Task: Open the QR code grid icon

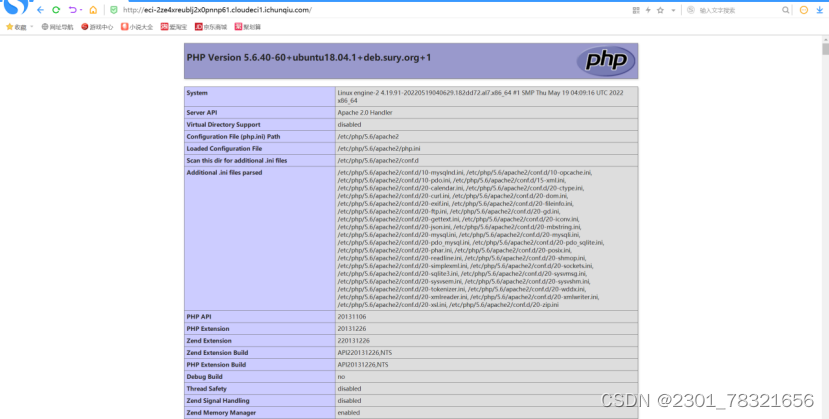Action: (x=636, y=10)
